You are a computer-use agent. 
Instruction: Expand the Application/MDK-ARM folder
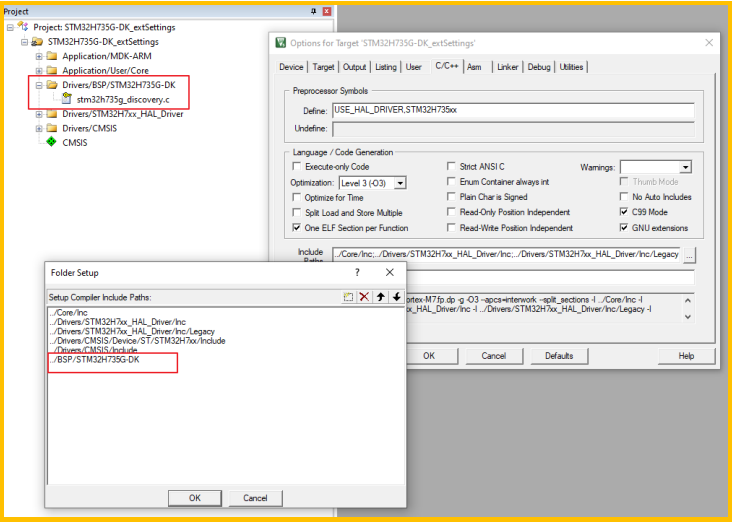39,56
